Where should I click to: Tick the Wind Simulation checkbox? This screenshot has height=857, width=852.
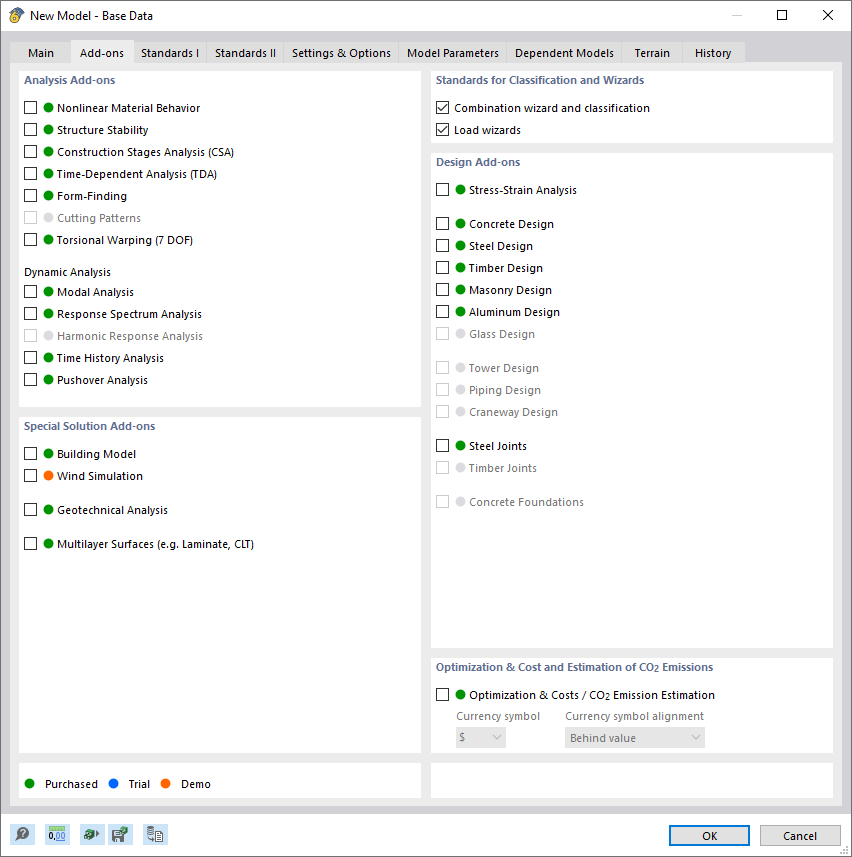31,476
